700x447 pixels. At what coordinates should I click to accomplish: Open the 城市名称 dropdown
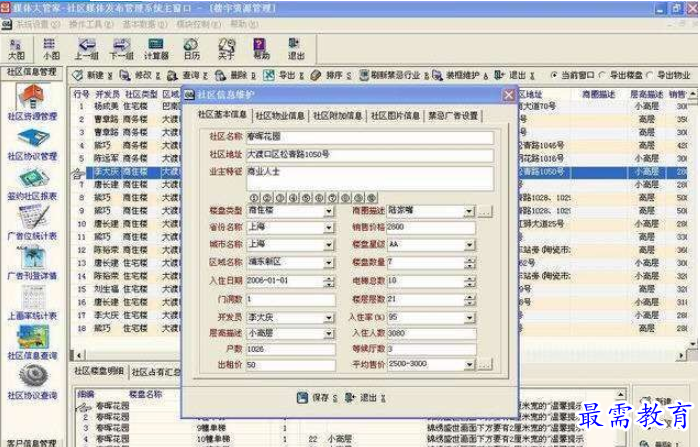pos(329,245)
